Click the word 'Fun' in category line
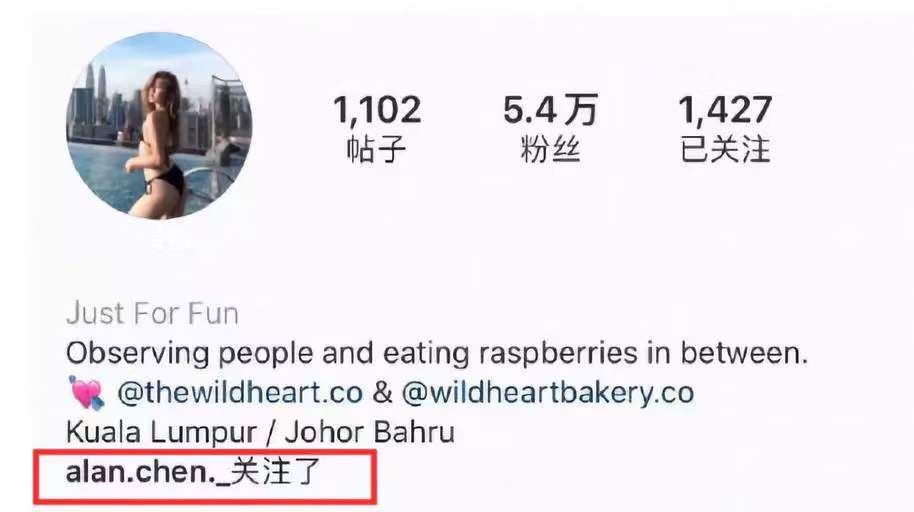Viewport: 914px width, 512px height. (213, 314)
